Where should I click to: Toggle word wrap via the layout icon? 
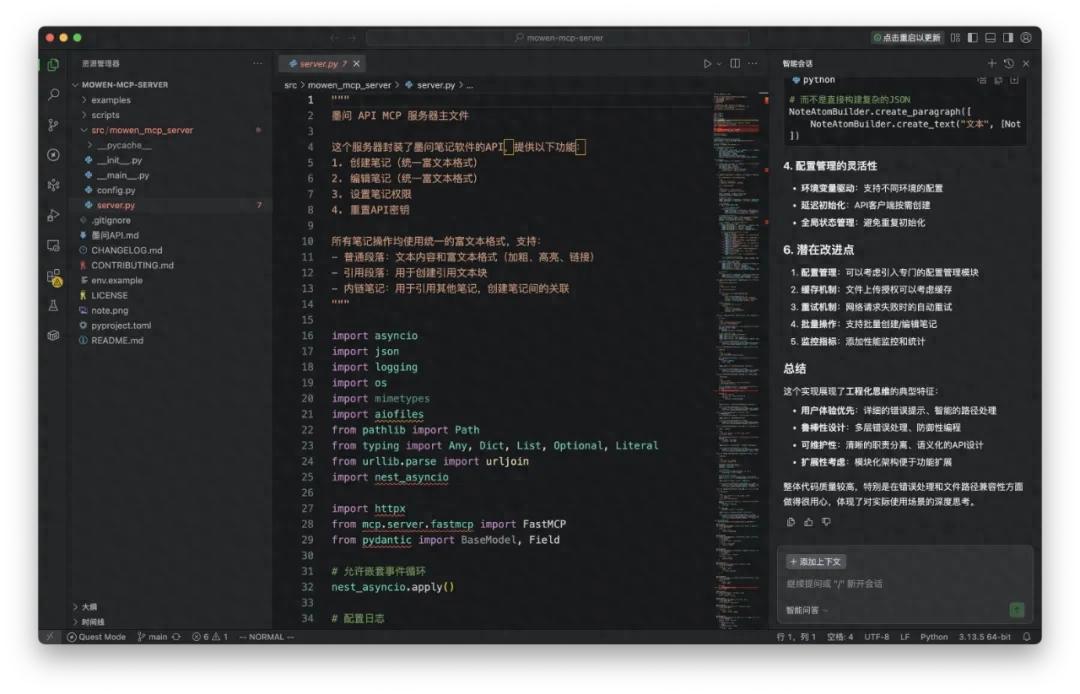[956, 37]
